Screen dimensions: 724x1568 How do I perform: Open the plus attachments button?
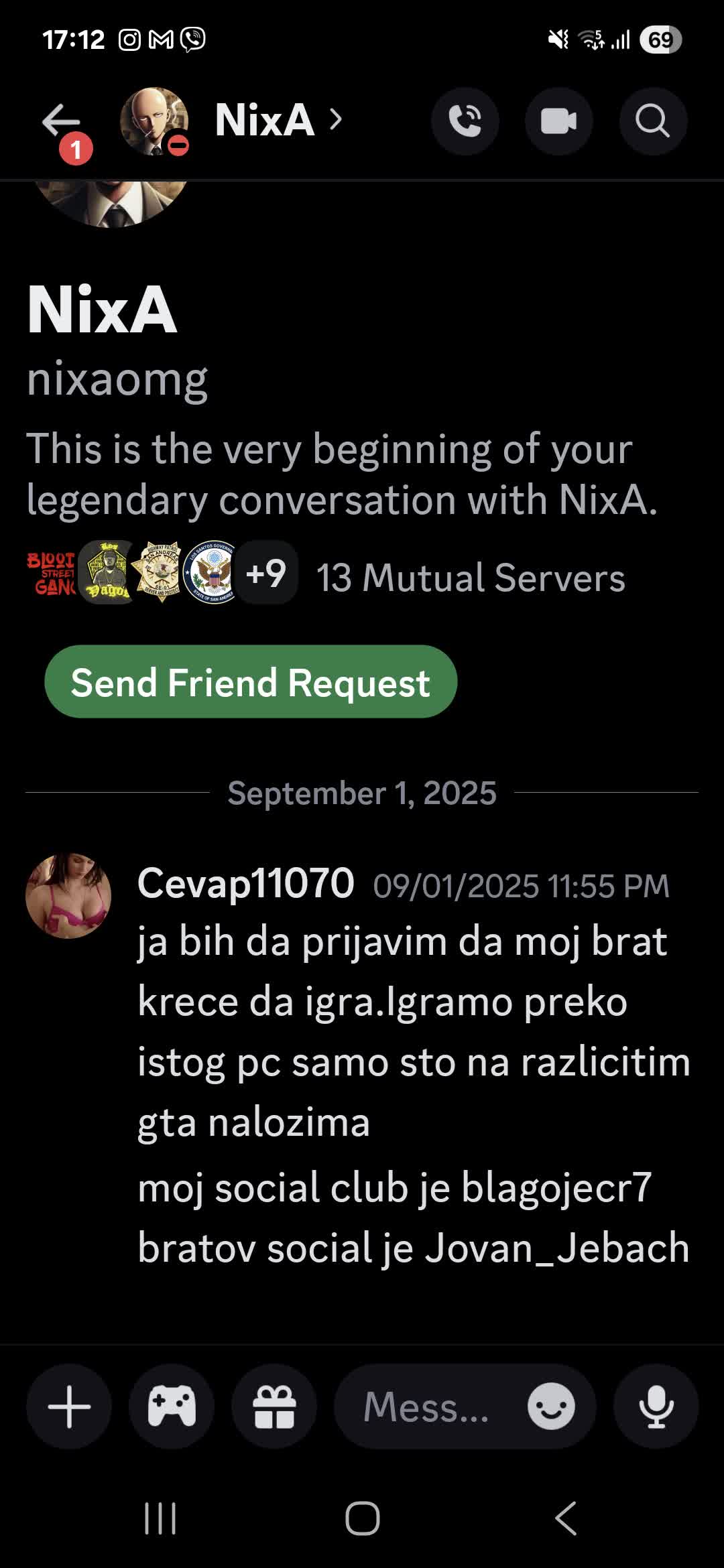point(69,1407)
